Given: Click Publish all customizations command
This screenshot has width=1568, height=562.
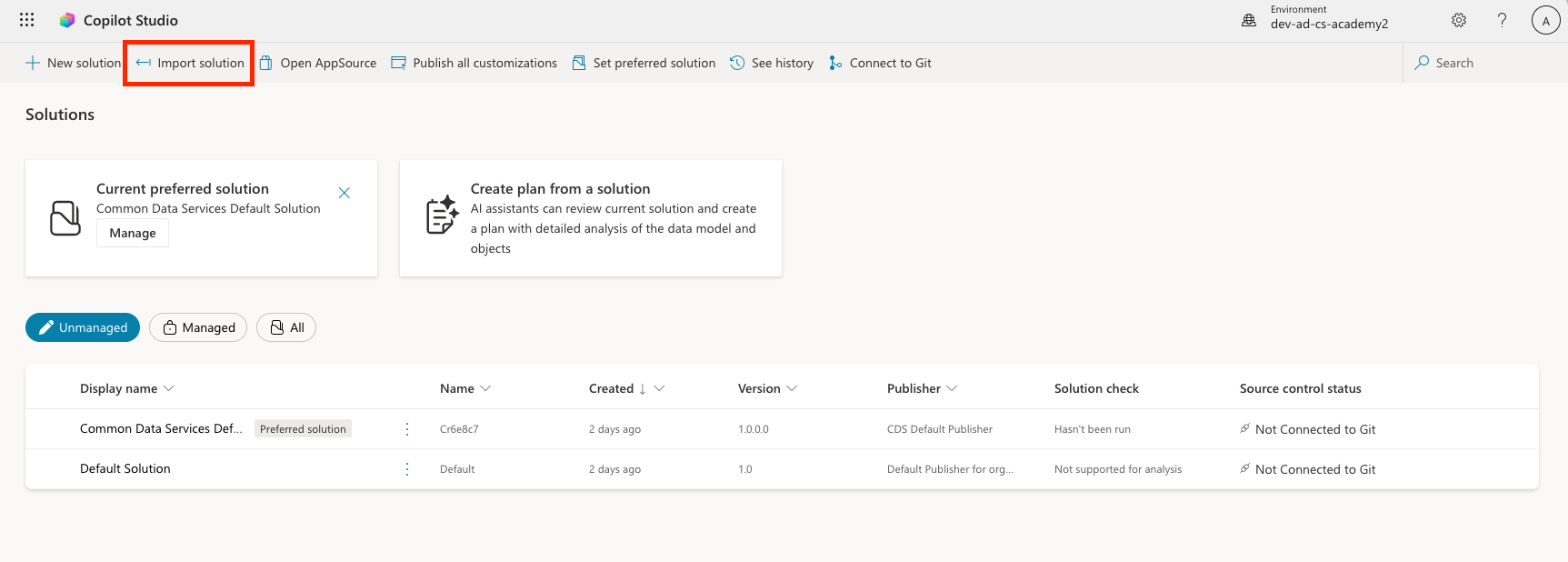Looking at the screenshot, I should (474, 63).
